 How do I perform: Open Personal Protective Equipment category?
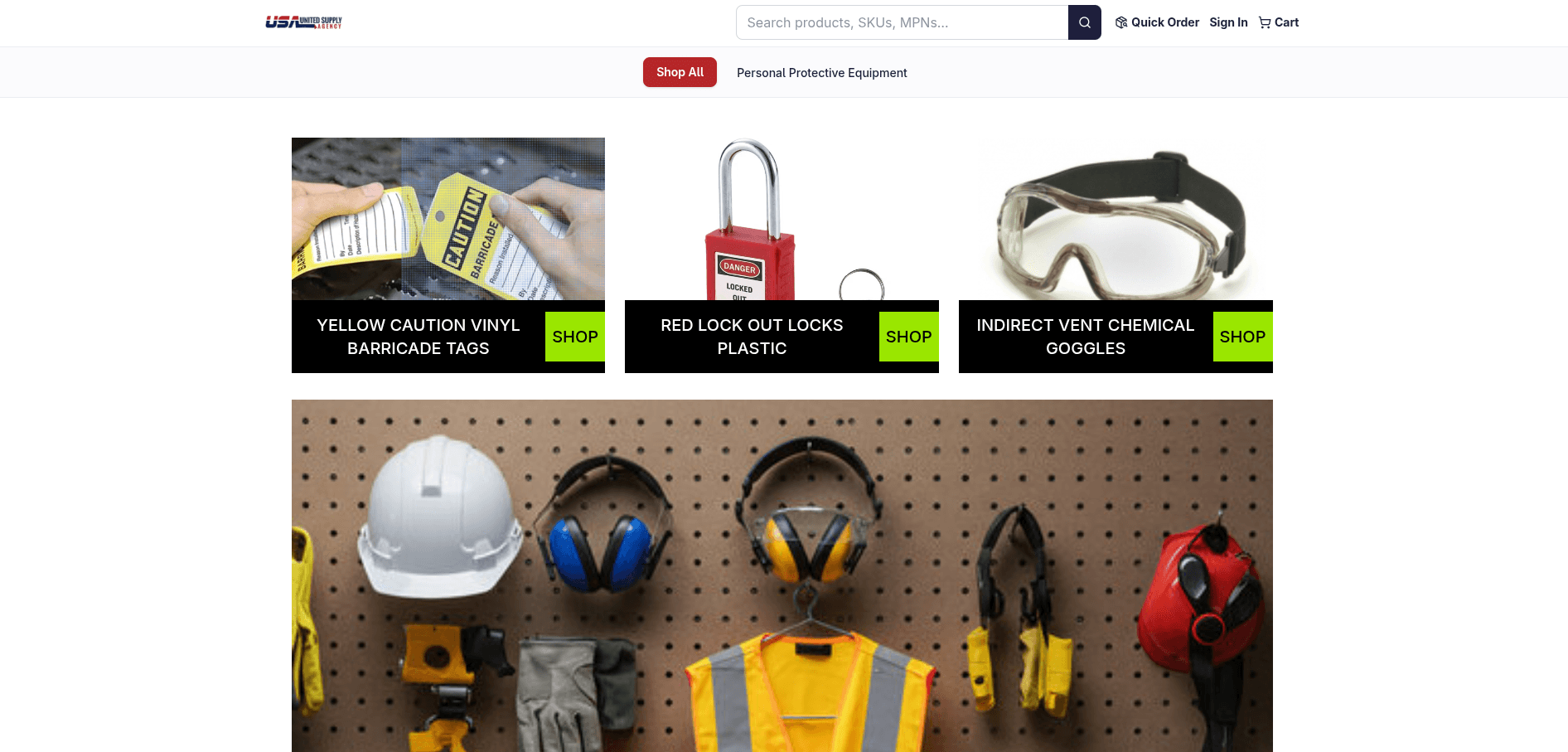point(821,73)
